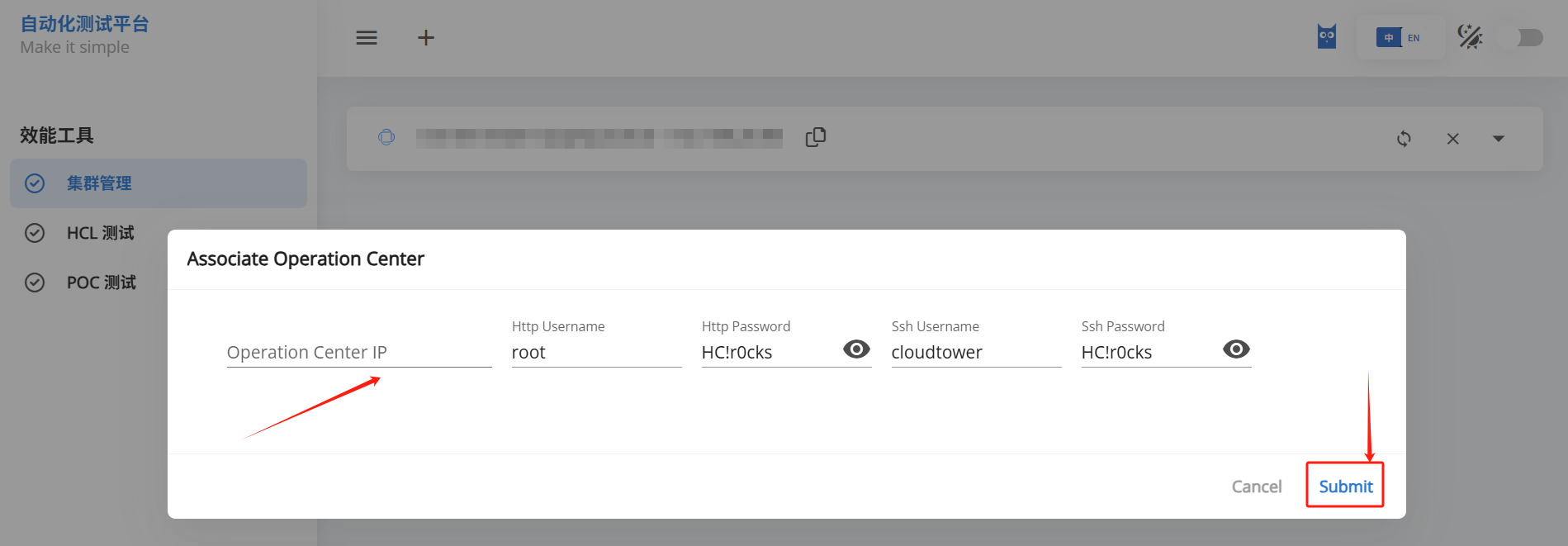The image size is (1568, 546).
Task: Open HCL 测试 from the sidebar
Action: coord(100,233)
